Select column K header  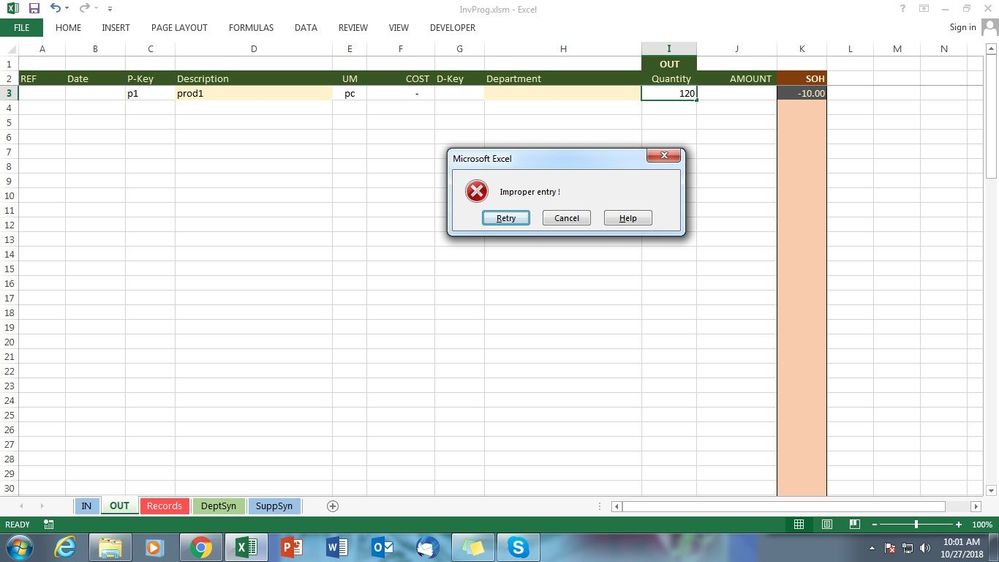point(801,48)
